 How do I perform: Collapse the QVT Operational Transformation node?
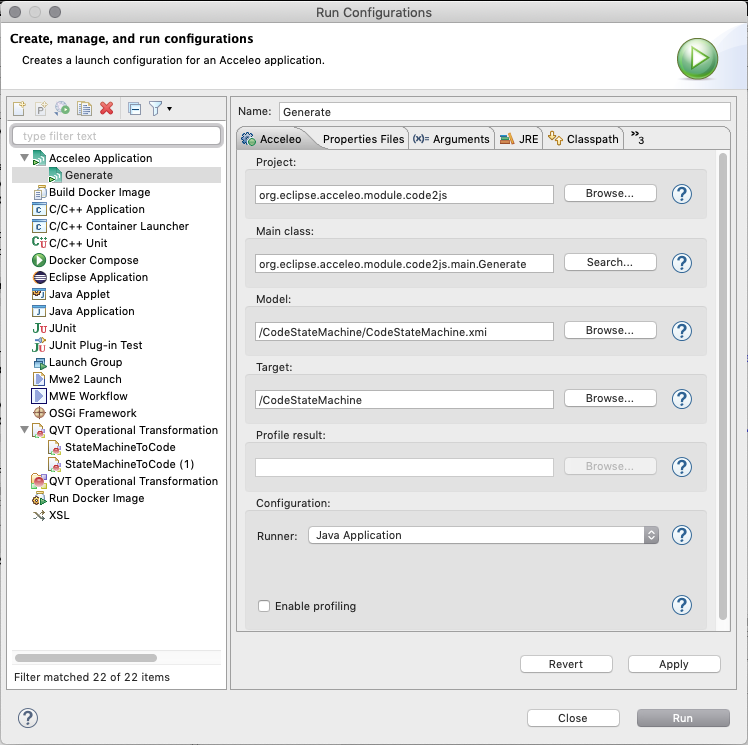click(24, 430)
